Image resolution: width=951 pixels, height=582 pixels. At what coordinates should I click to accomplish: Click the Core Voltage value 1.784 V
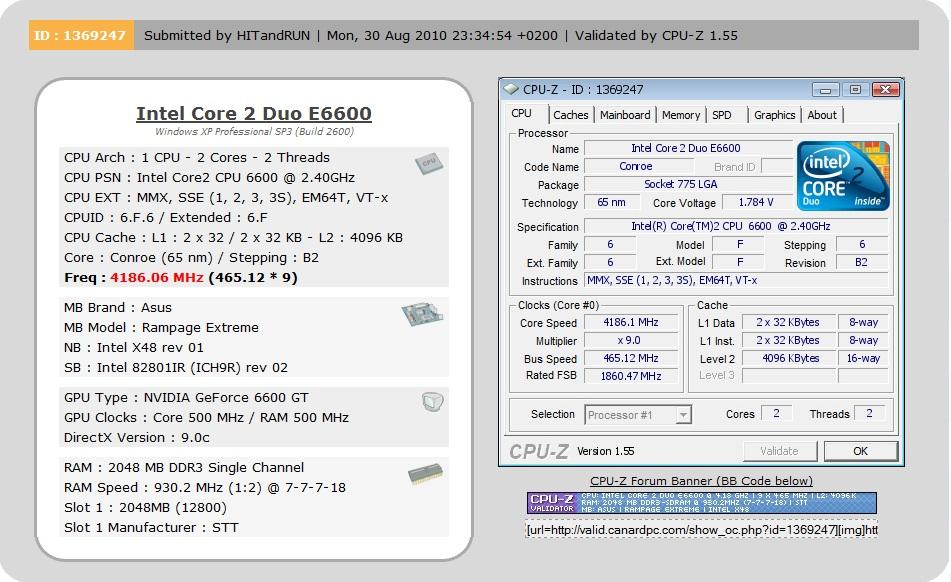[756, 202]
